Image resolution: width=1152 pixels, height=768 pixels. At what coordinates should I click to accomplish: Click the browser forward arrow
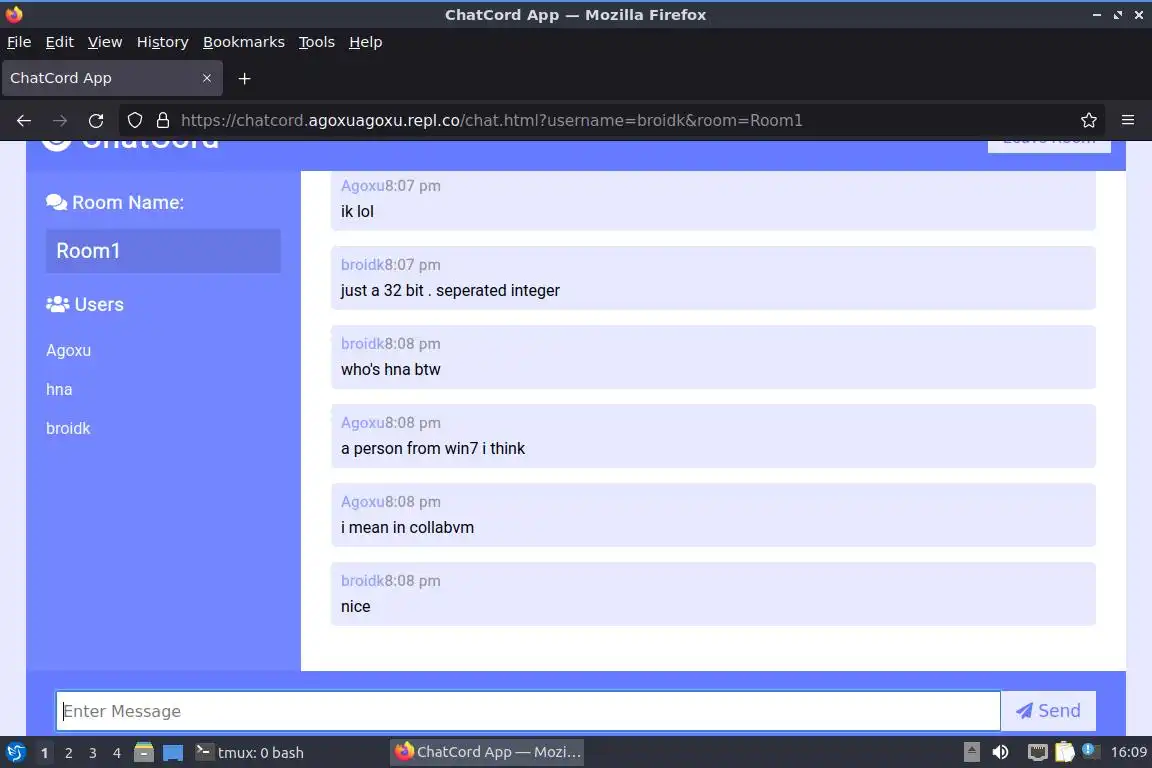(60, 121)
